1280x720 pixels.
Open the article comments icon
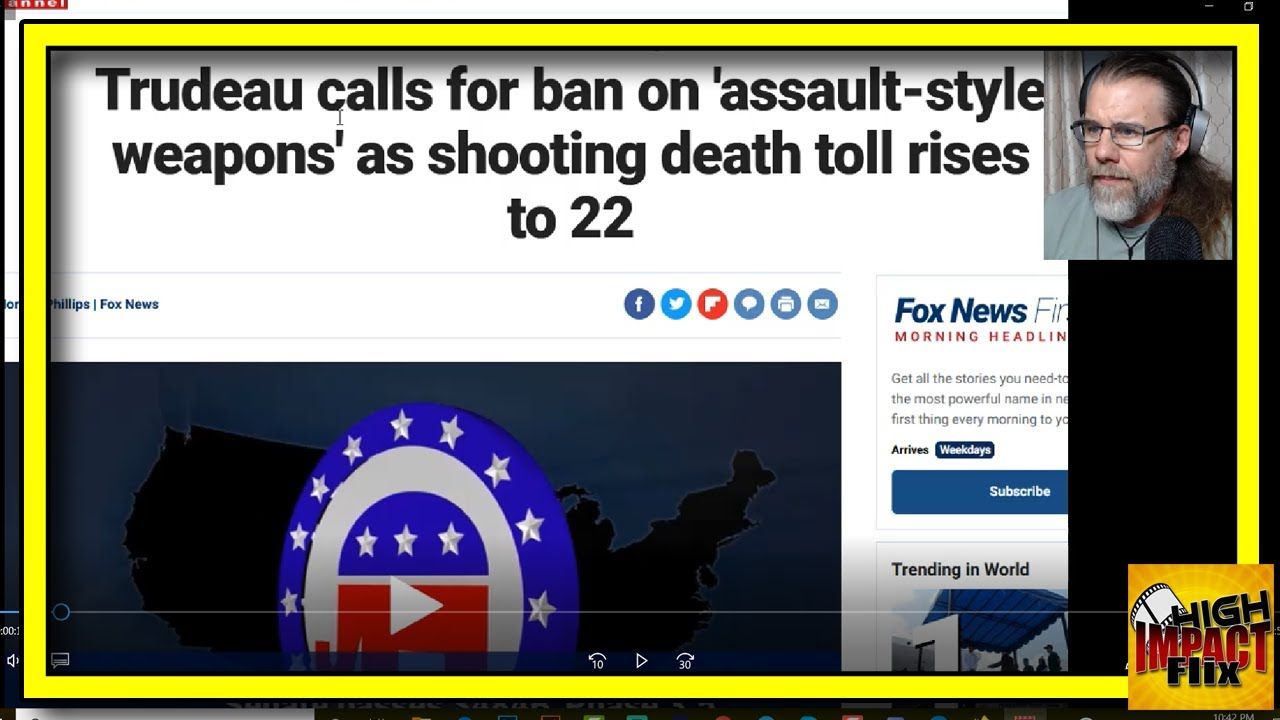749,304
